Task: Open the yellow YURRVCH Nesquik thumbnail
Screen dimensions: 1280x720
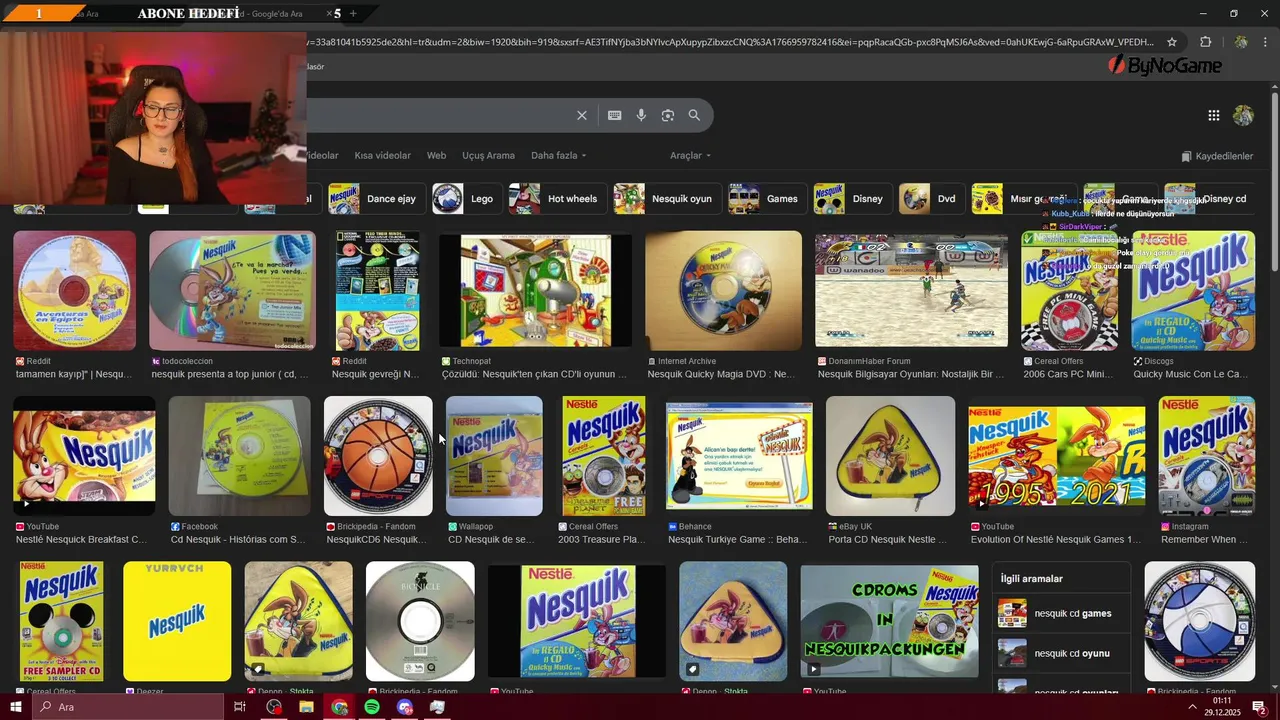Action: pos(177,621)
